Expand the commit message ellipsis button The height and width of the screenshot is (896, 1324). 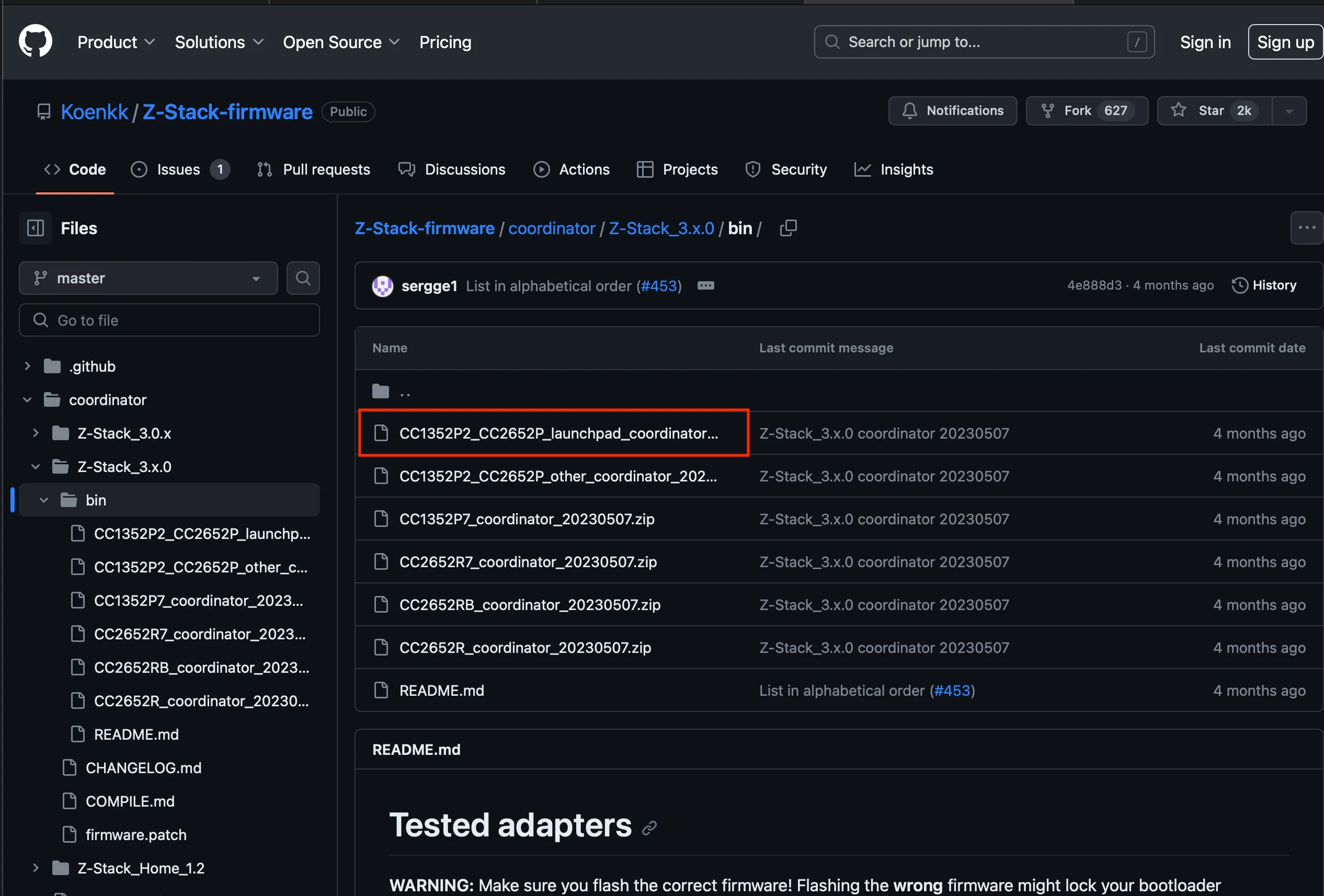tap(706, 285)
